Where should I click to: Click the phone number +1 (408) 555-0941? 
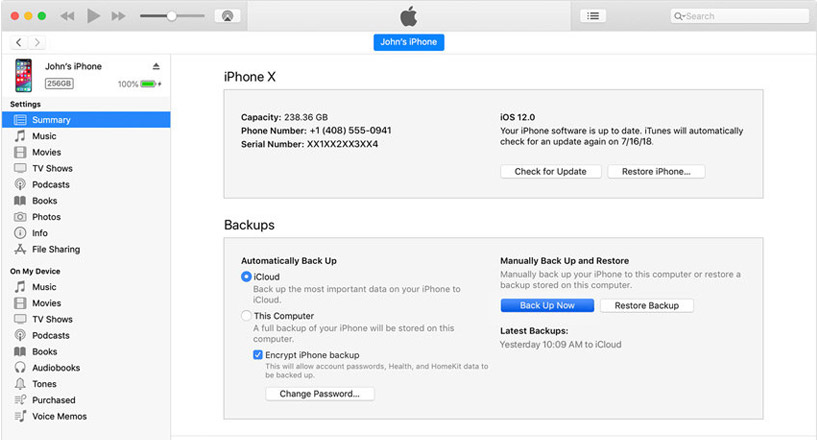(x=351, y=130)
